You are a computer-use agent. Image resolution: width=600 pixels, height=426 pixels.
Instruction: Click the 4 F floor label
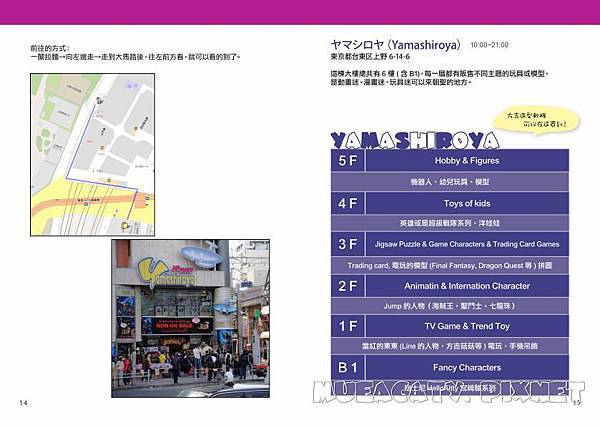coord(348,203)
